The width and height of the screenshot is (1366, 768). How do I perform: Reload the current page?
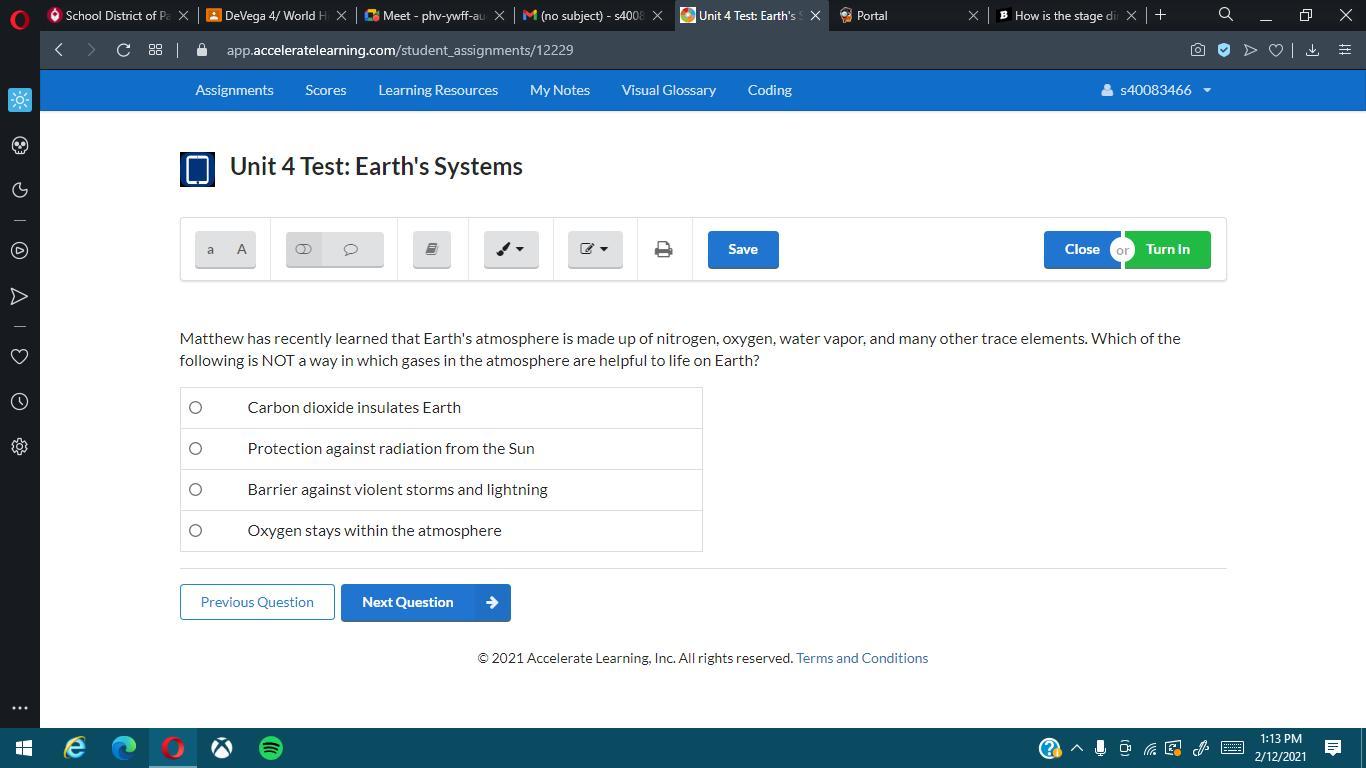click(x=123, y=50)
